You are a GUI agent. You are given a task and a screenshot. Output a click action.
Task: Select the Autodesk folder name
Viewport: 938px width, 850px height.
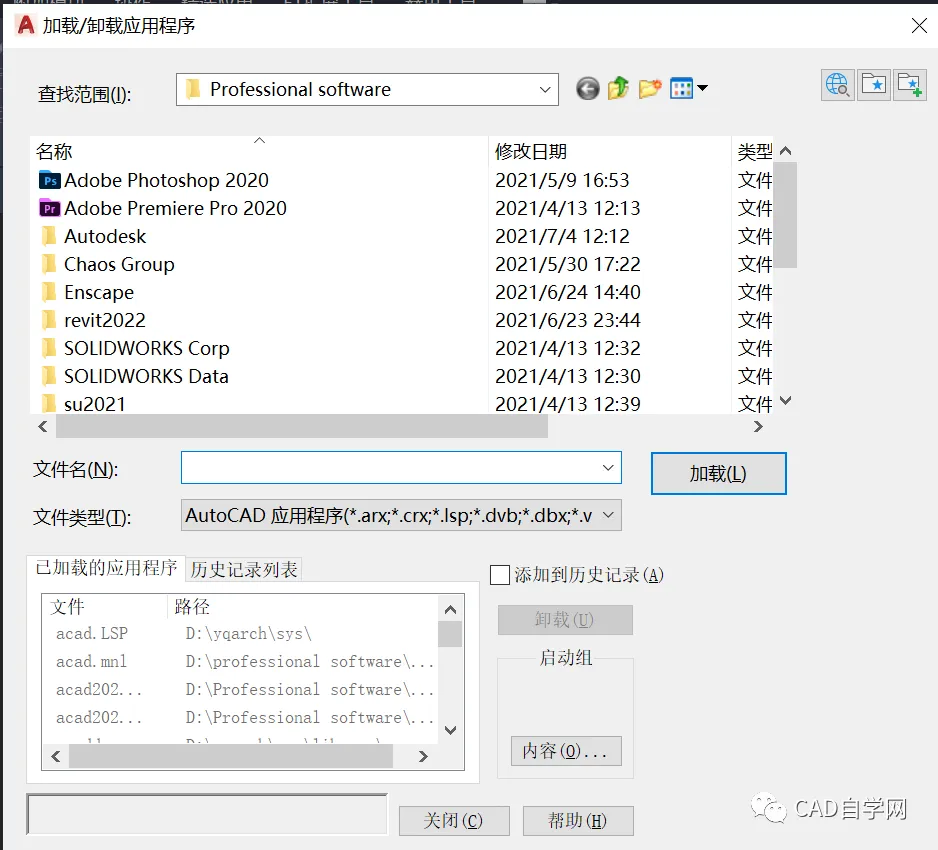coord(105,236)
